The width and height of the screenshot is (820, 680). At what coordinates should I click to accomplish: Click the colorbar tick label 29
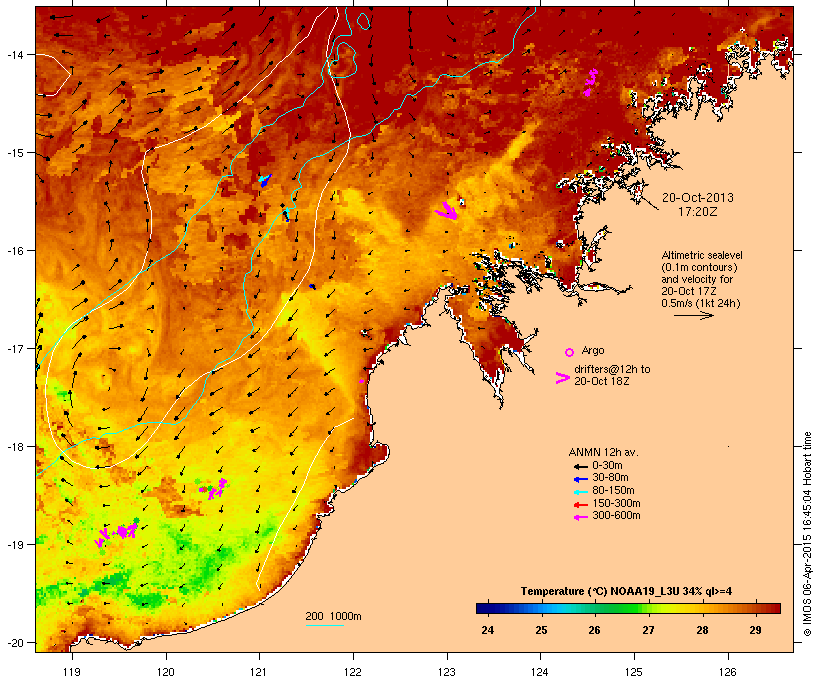755,630
